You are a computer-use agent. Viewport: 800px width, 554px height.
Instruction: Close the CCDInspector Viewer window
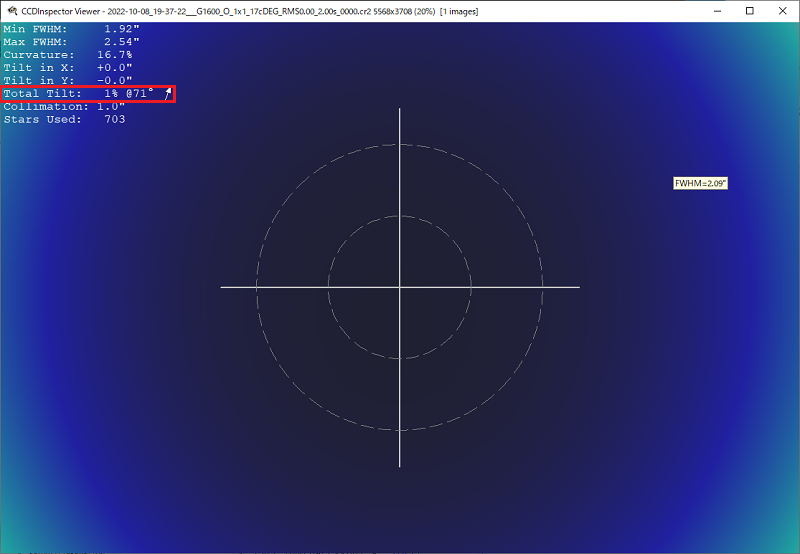pos(783,11)
